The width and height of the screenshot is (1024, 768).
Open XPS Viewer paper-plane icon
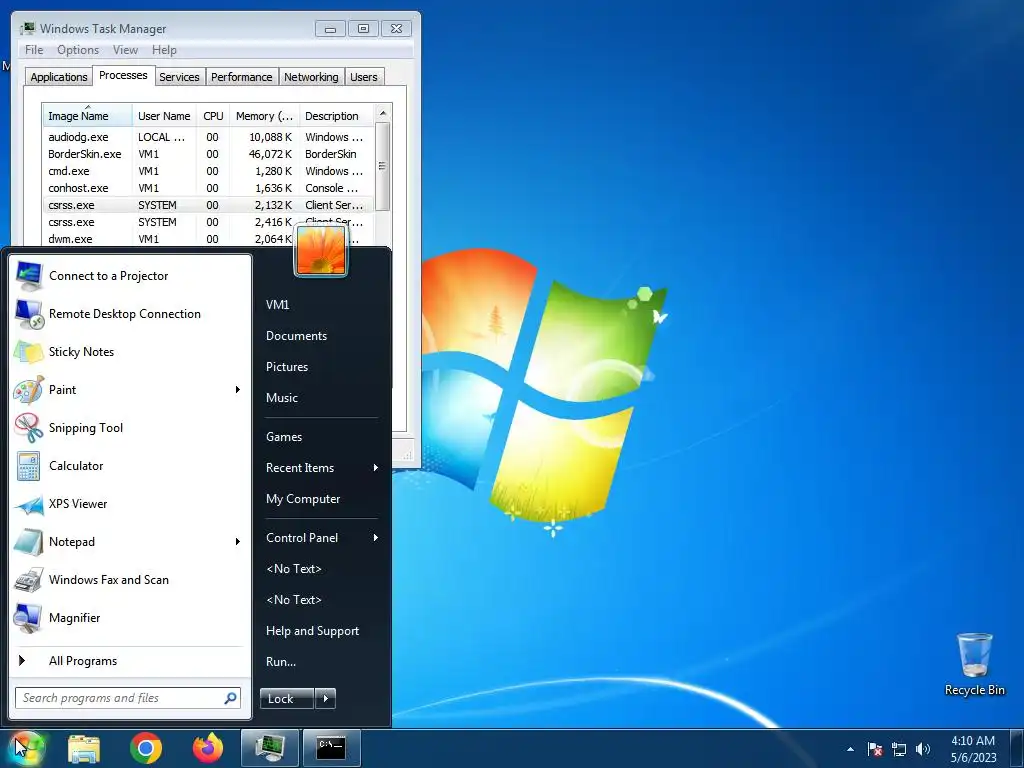tap(29, 504)
